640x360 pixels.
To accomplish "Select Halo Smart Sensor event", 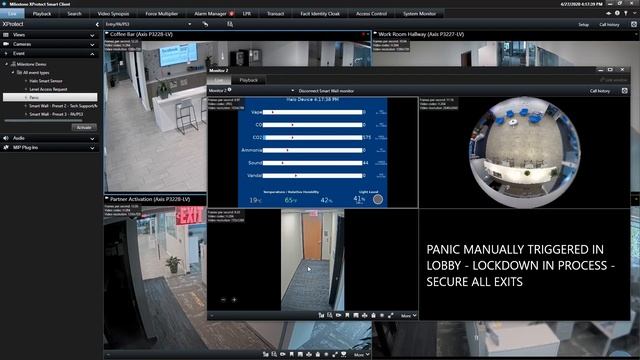I will pyautogui.click(x=46, y=81).
